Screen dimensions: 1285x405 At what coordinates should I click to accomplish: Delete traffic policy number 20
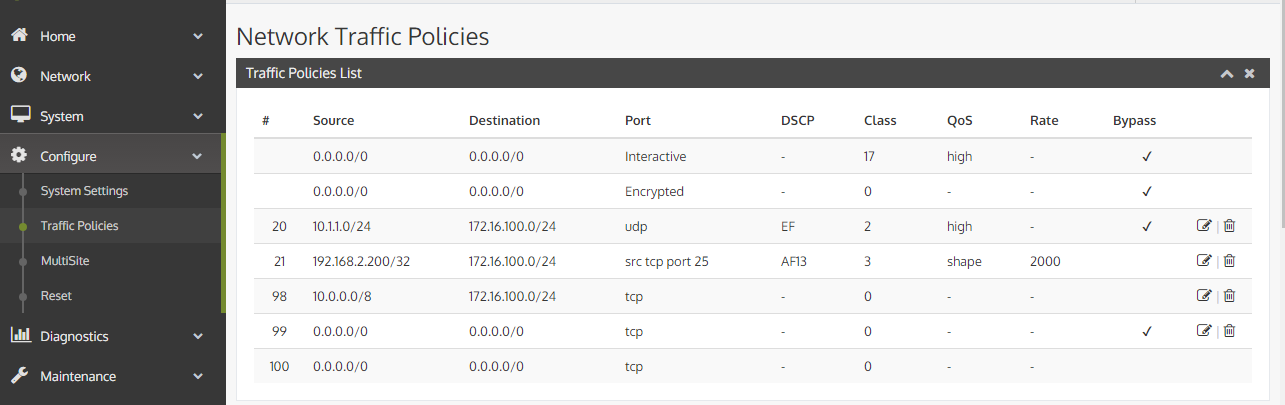1229,226
